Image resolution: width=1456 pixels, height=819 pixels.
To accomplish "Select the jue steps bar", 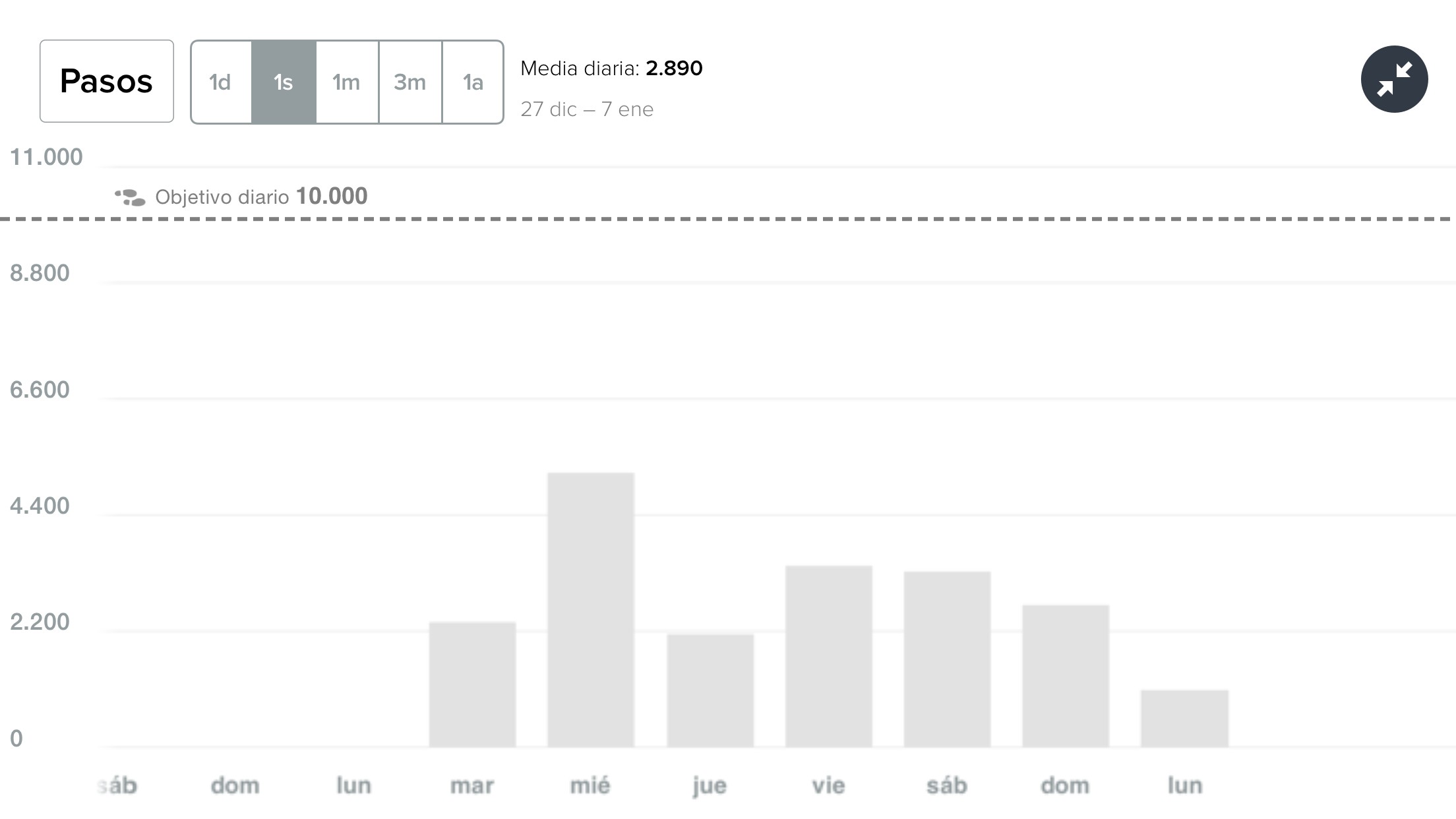I will pos(710,690).
